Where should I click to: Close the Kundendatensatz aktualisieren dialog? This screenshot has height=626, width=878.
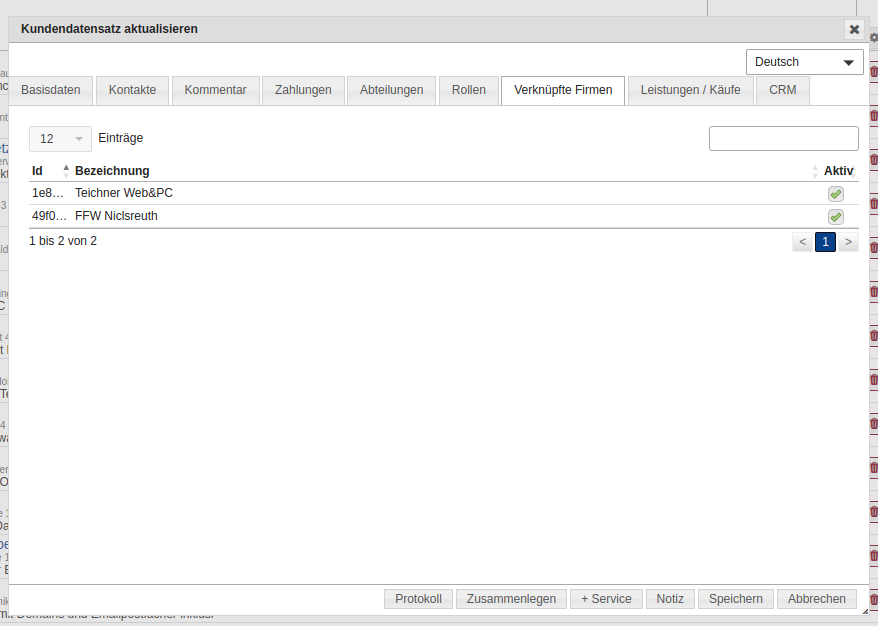point(853,29)
